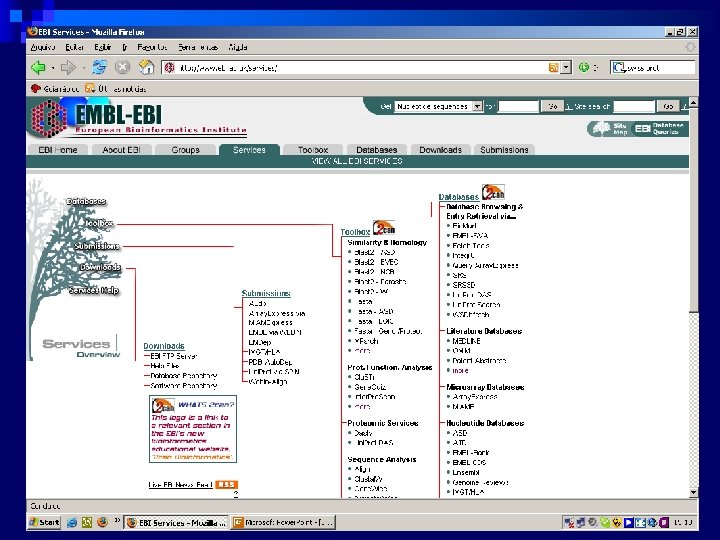Open the address bar history dropdown
The image size is (720, 540).
pos(566,68)
